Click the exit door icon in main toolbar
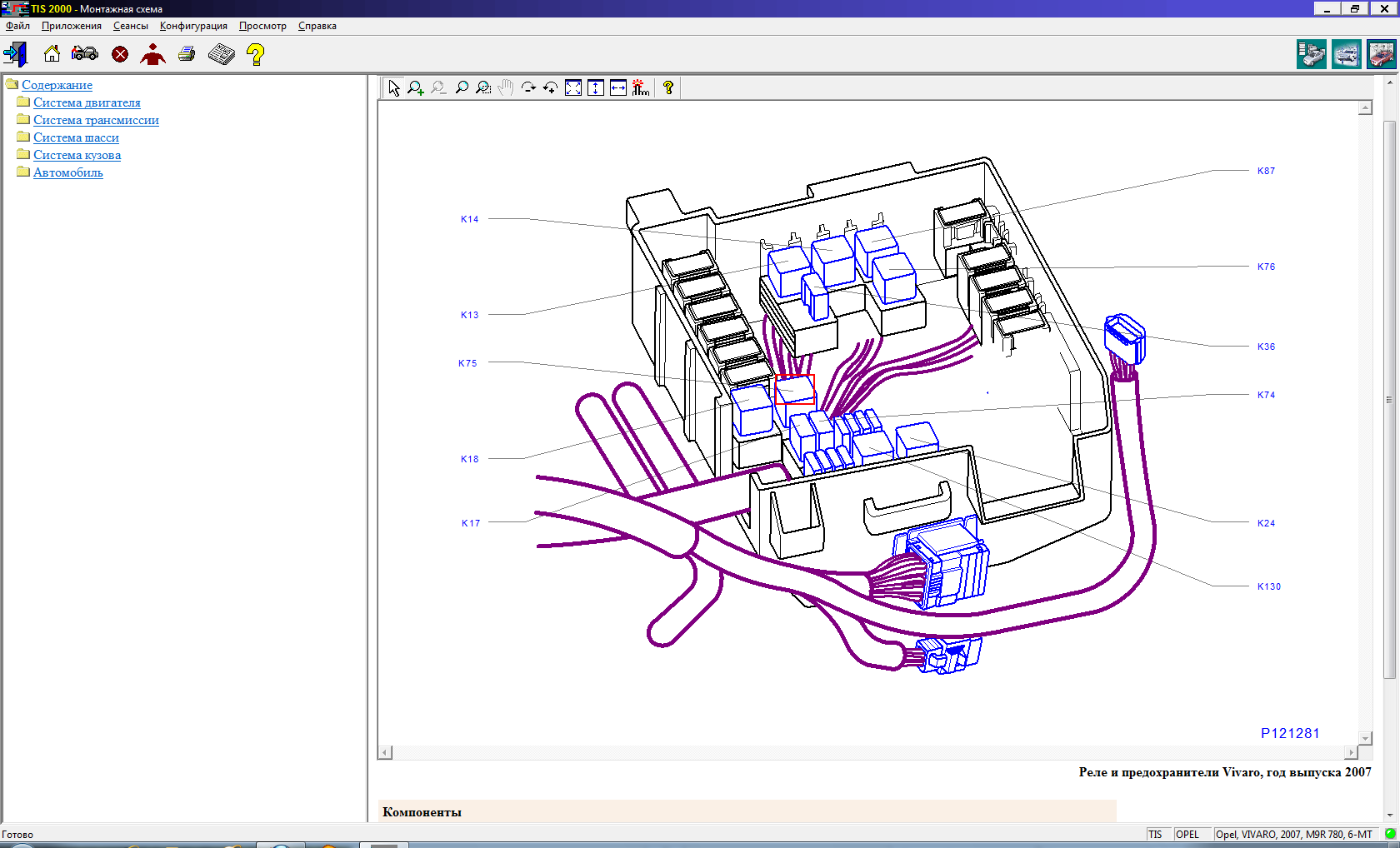Screen dimensions: 1400x848 15,55
